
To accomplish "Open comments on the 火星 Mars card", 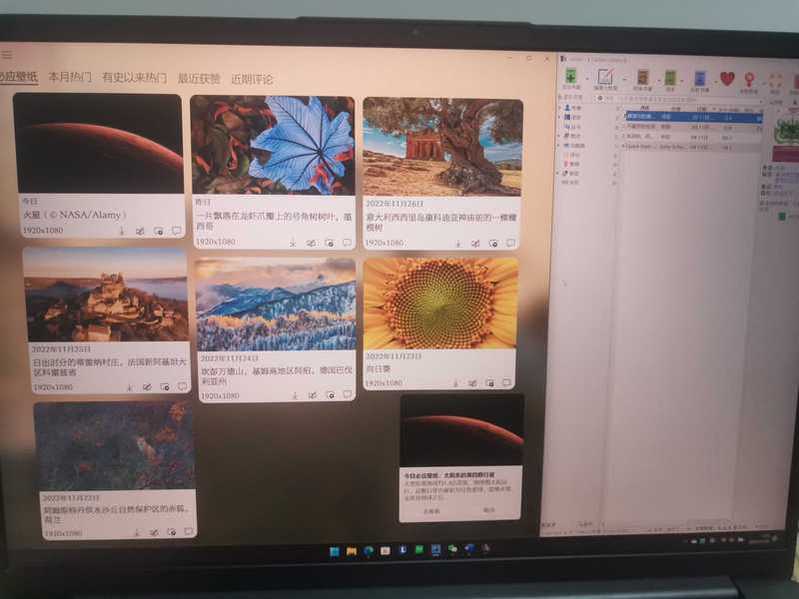I will click(177, 231).
